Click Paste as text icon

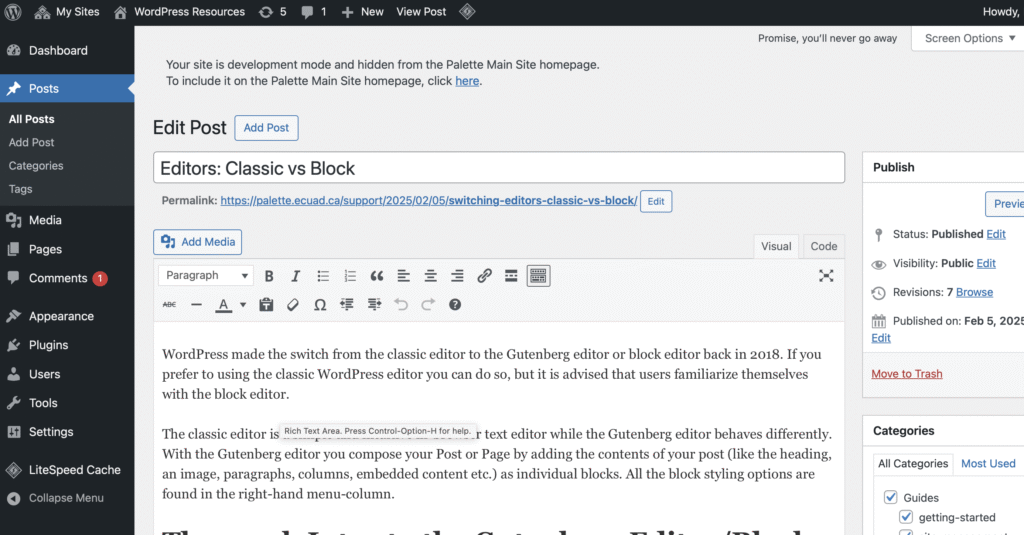(x=266, y=304)
